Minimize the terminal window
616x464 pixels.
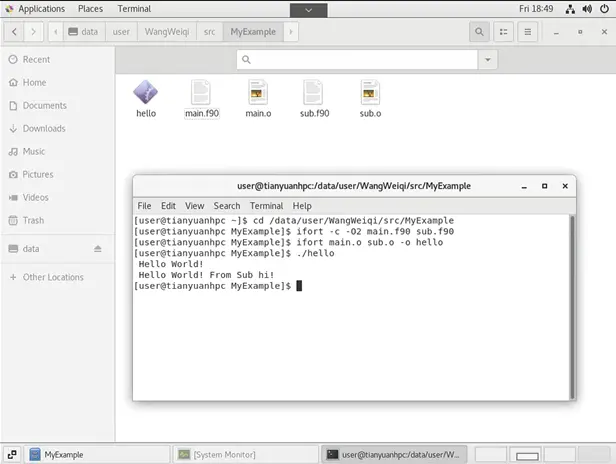pos(524,186)
